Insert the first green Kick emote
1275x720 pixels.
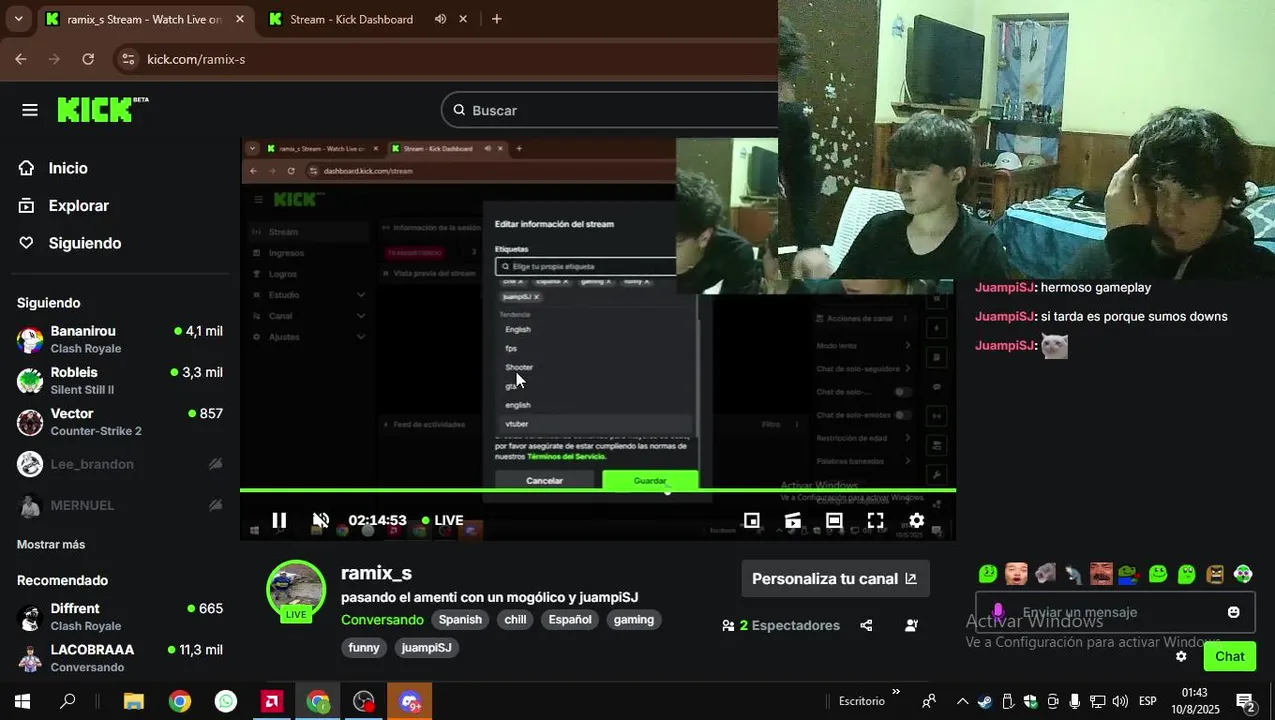tap(988, 574)
